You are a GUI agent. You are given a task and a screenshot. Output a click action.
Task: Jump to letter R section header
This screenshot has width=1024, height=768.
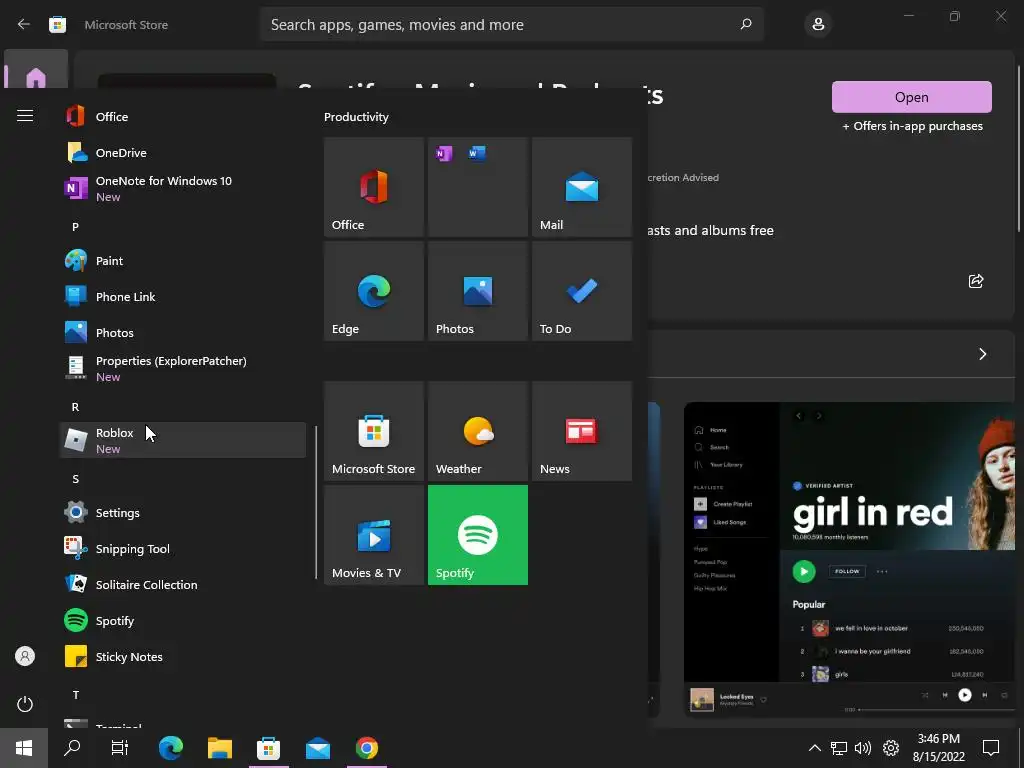75,407
